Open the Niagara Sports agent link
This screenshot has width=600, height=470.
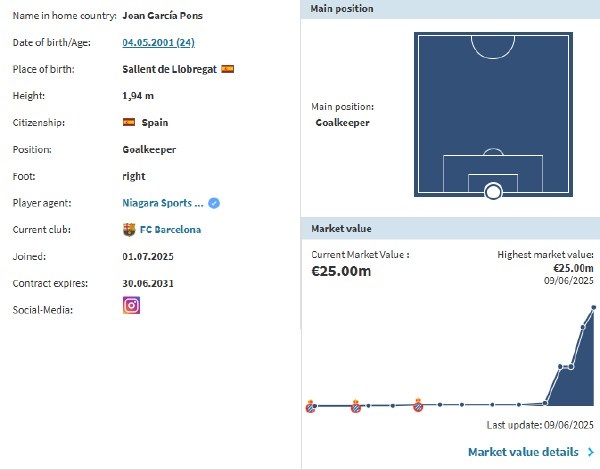(163, 203)
